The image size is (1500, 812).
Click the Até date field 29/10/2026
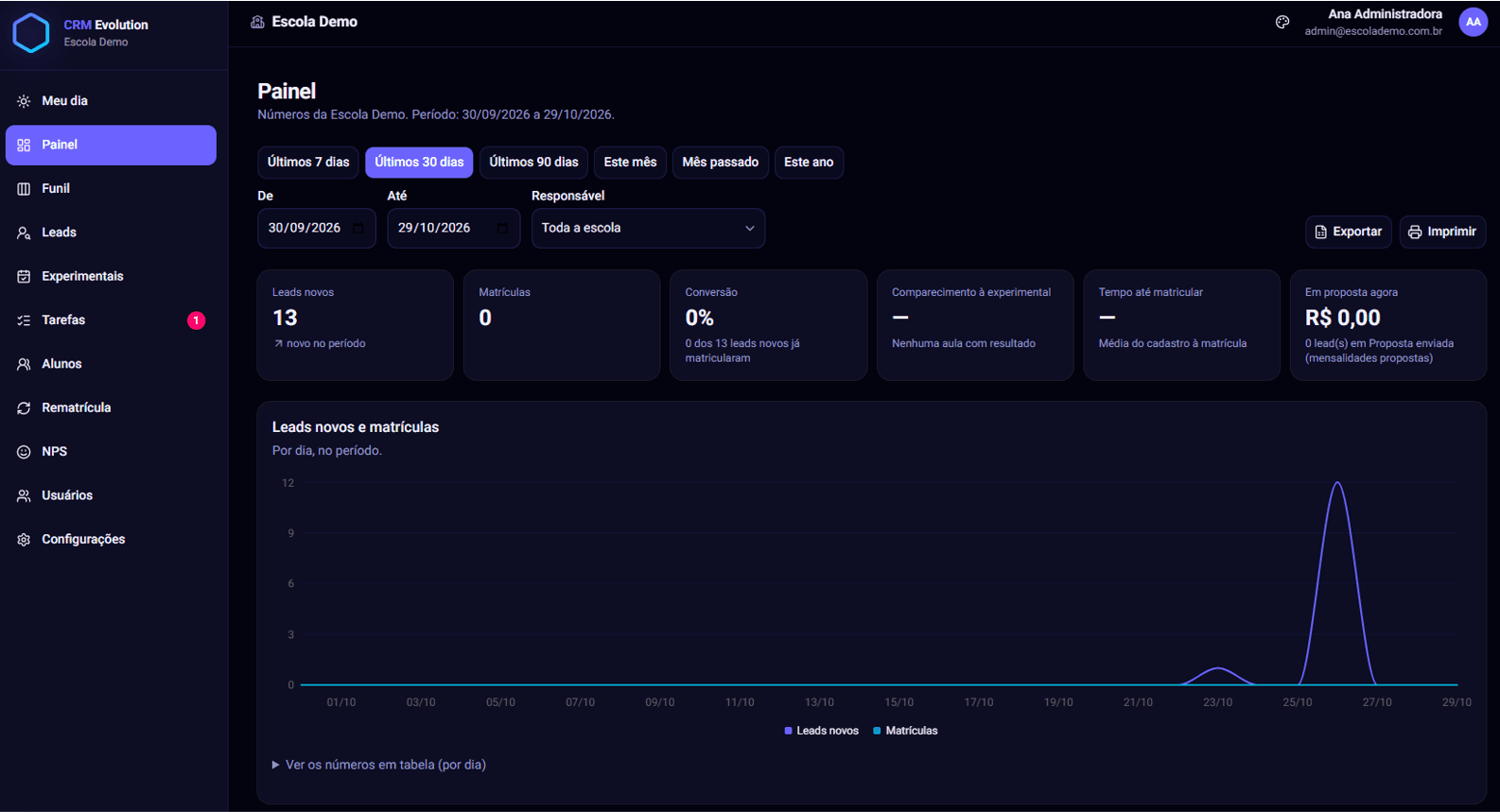click(x=453, y=228)
